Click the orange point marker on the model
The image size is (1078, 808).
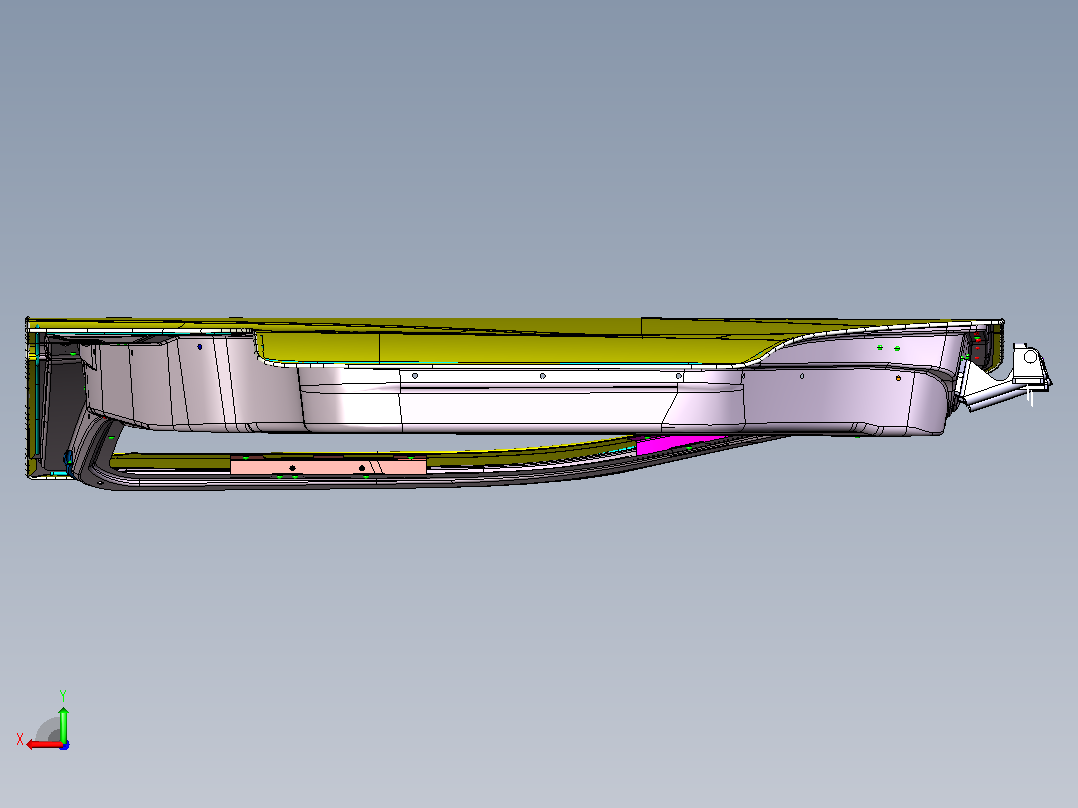coord(899,378)
